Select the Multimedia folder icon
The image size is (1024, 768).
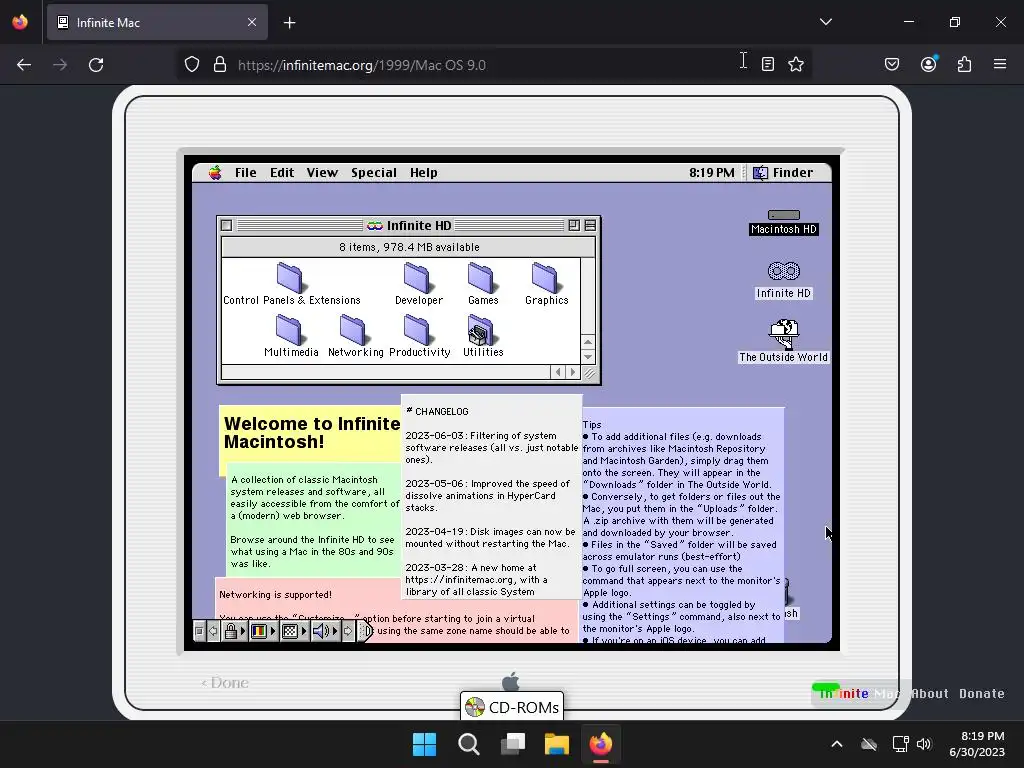[x=290, y=330]
